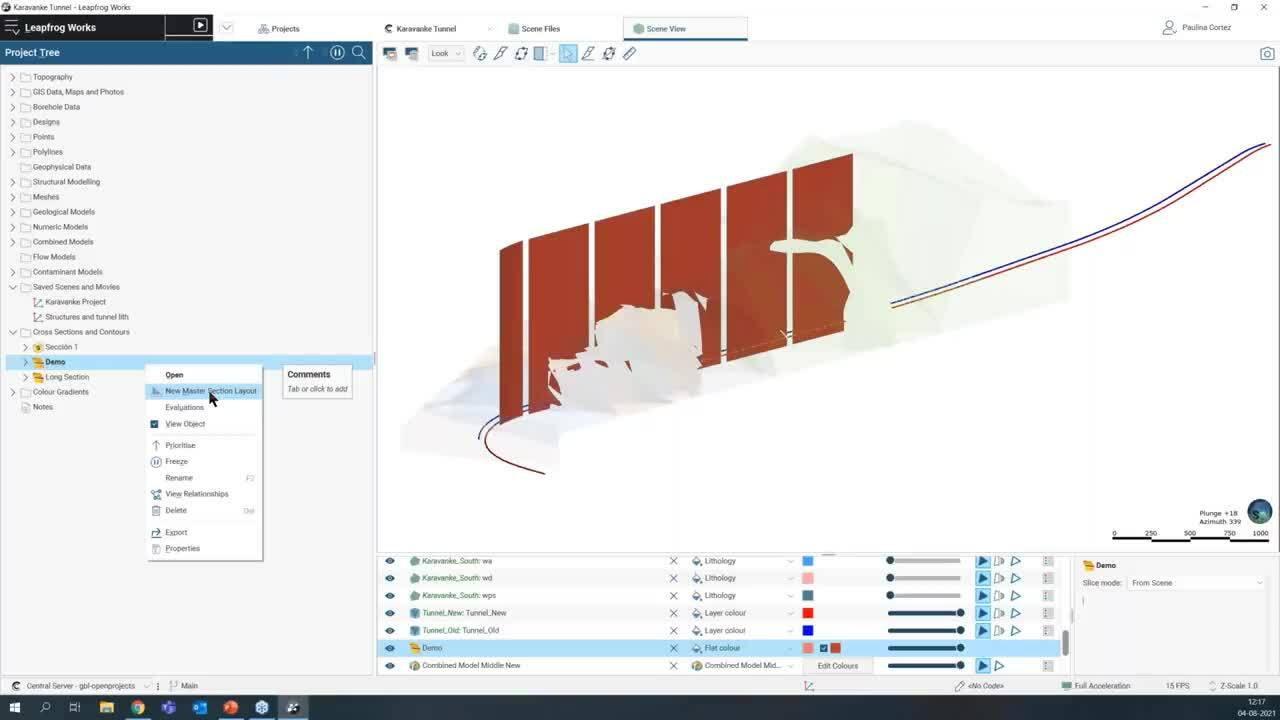Click the draw plane icon in scene toolbar
The width and height of the screenshot is (1280, 720).
501,53
